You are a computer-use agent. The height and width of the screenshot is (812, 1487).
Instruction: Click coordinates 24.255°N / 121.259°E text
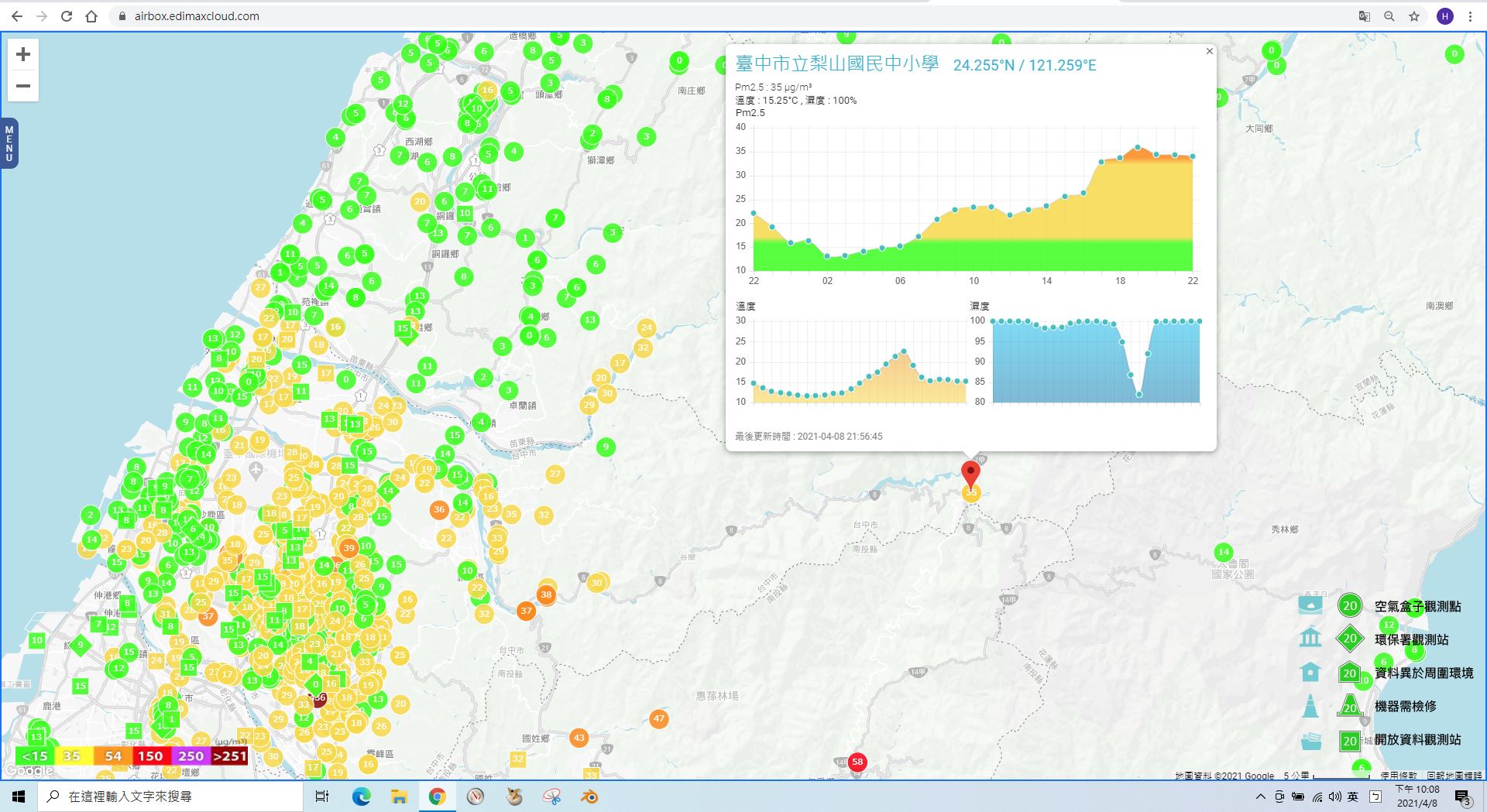(x=1025, y=65)
